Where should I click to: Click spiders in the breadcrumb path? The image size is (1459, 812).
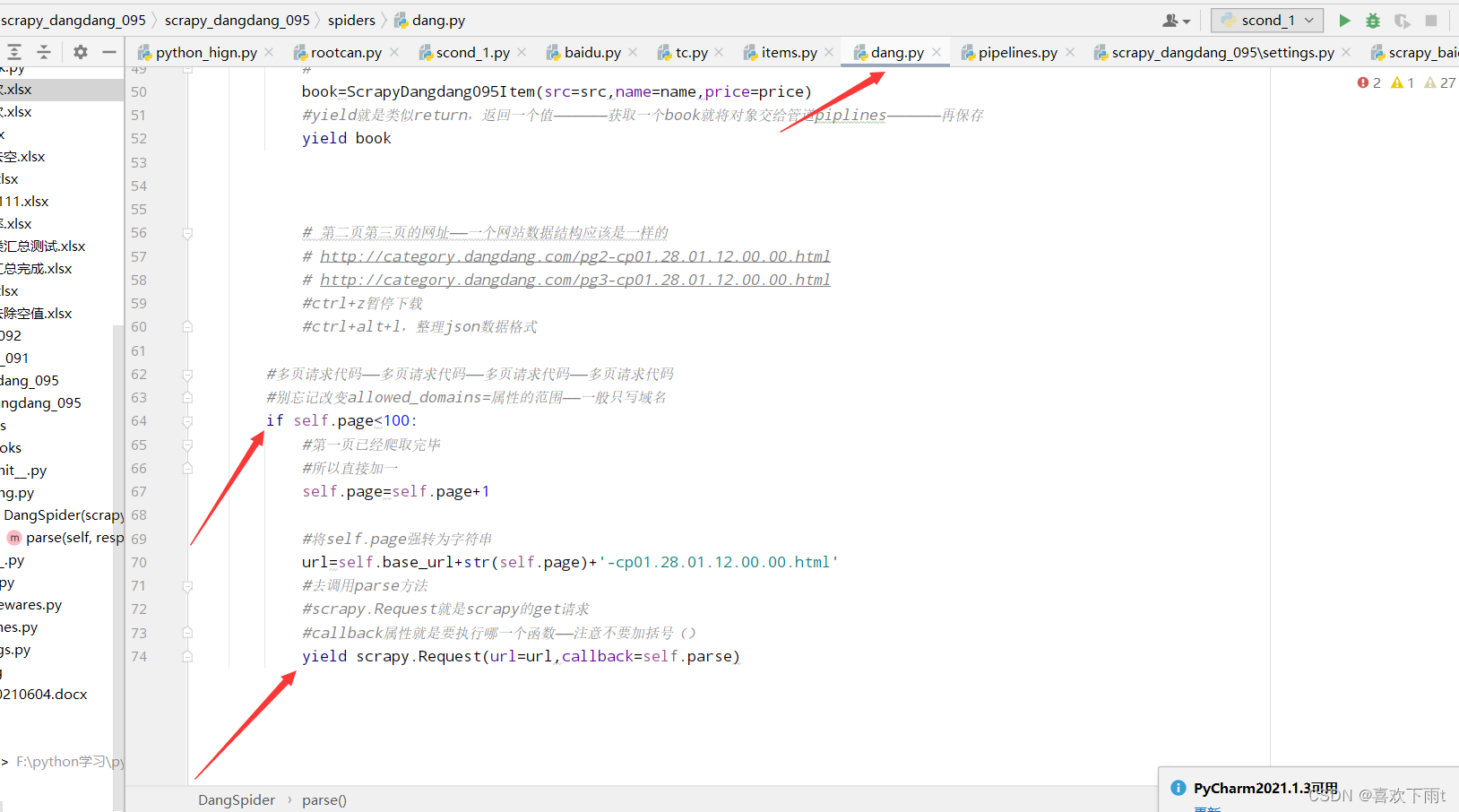351,20
